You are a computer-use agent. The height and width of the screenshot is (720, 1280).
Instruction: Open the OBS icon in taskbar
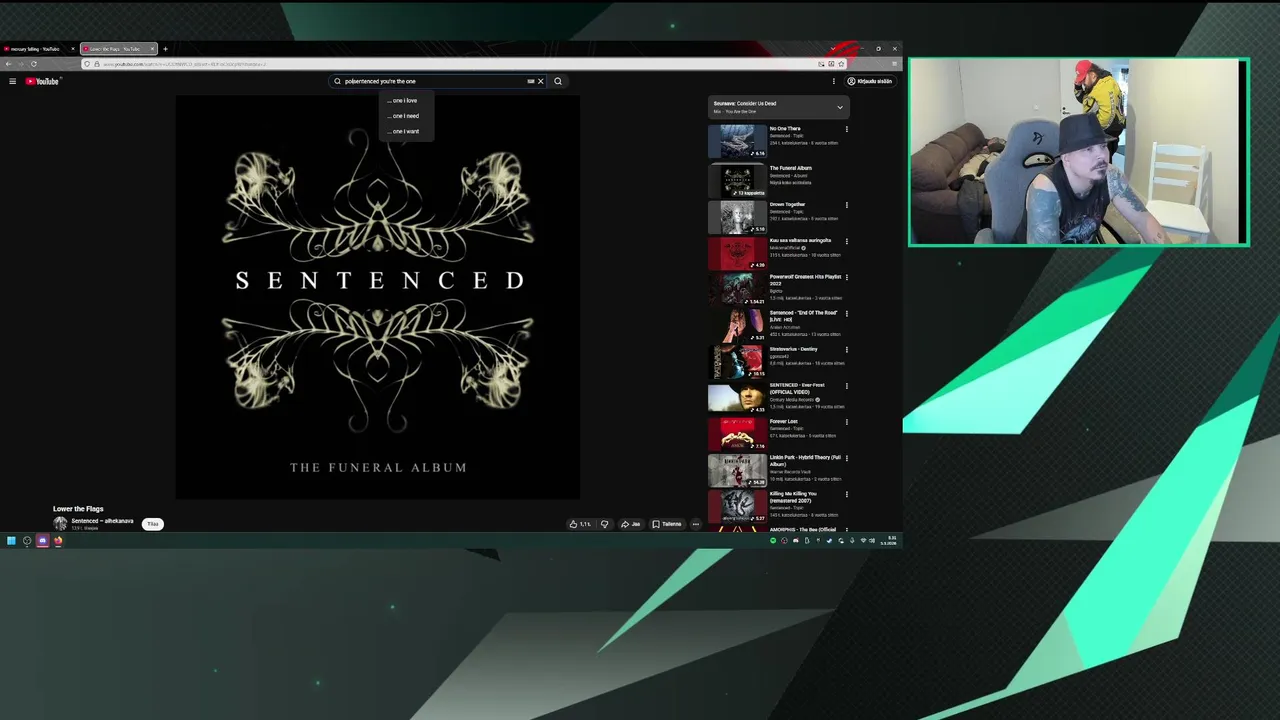point(27,541)
